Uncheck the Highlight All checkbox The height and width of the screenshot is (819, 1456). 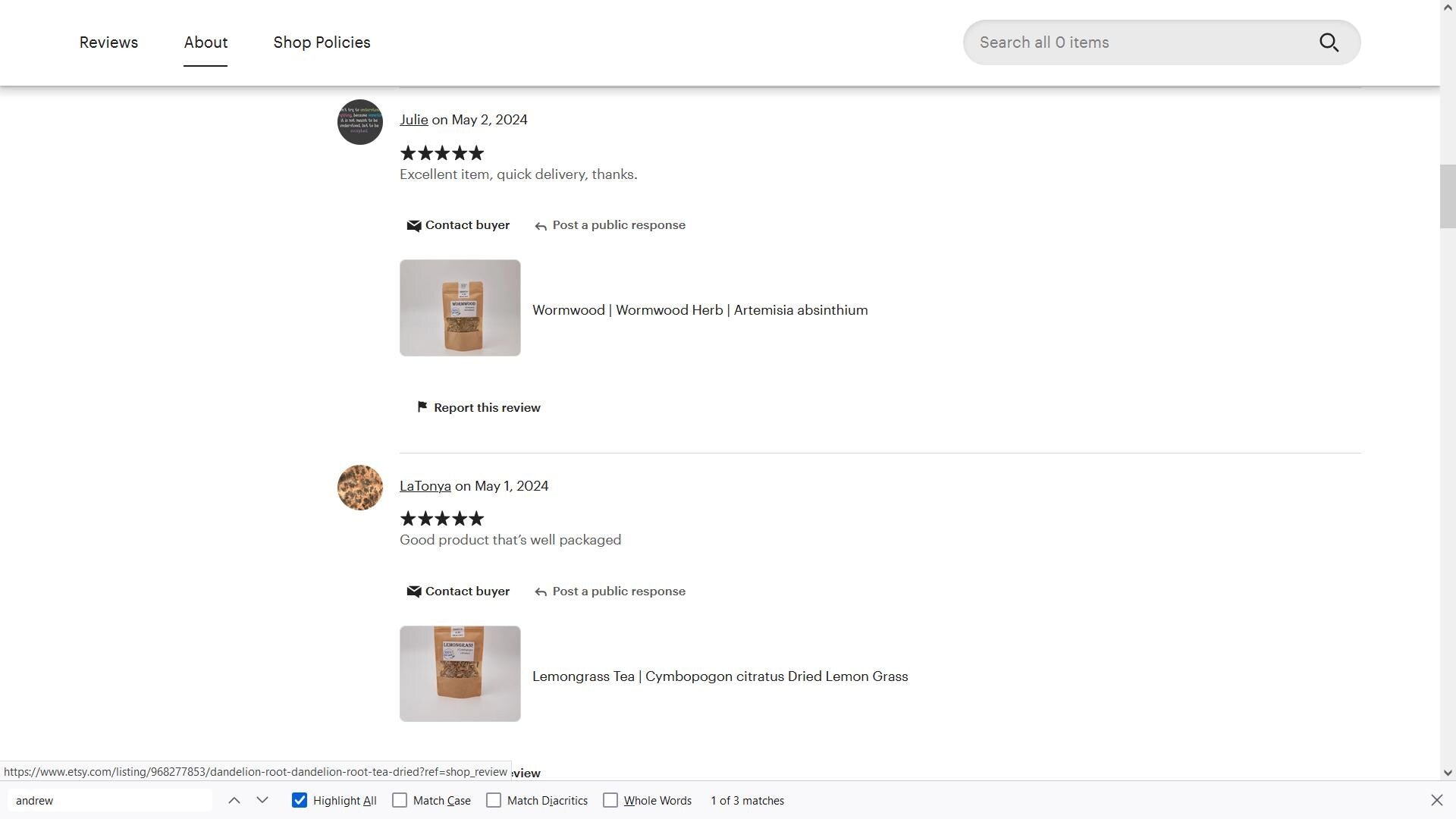click(300, 800)
